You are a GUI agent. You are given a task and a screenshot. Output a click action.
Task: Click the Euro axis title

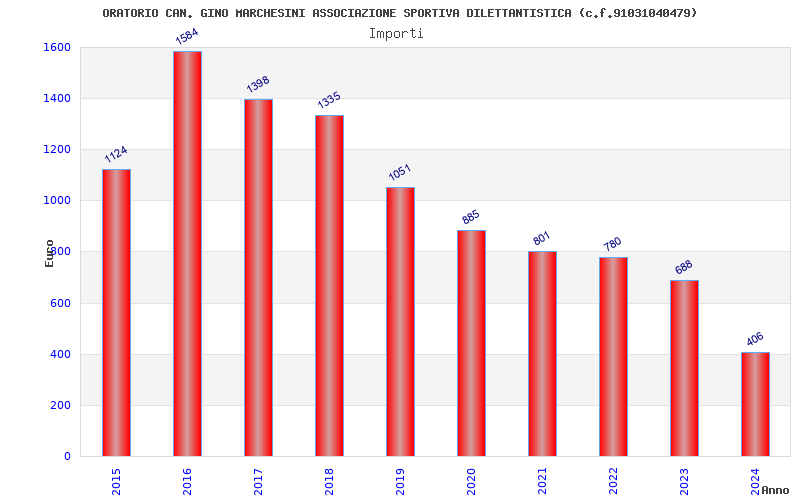tap(49, 254)
